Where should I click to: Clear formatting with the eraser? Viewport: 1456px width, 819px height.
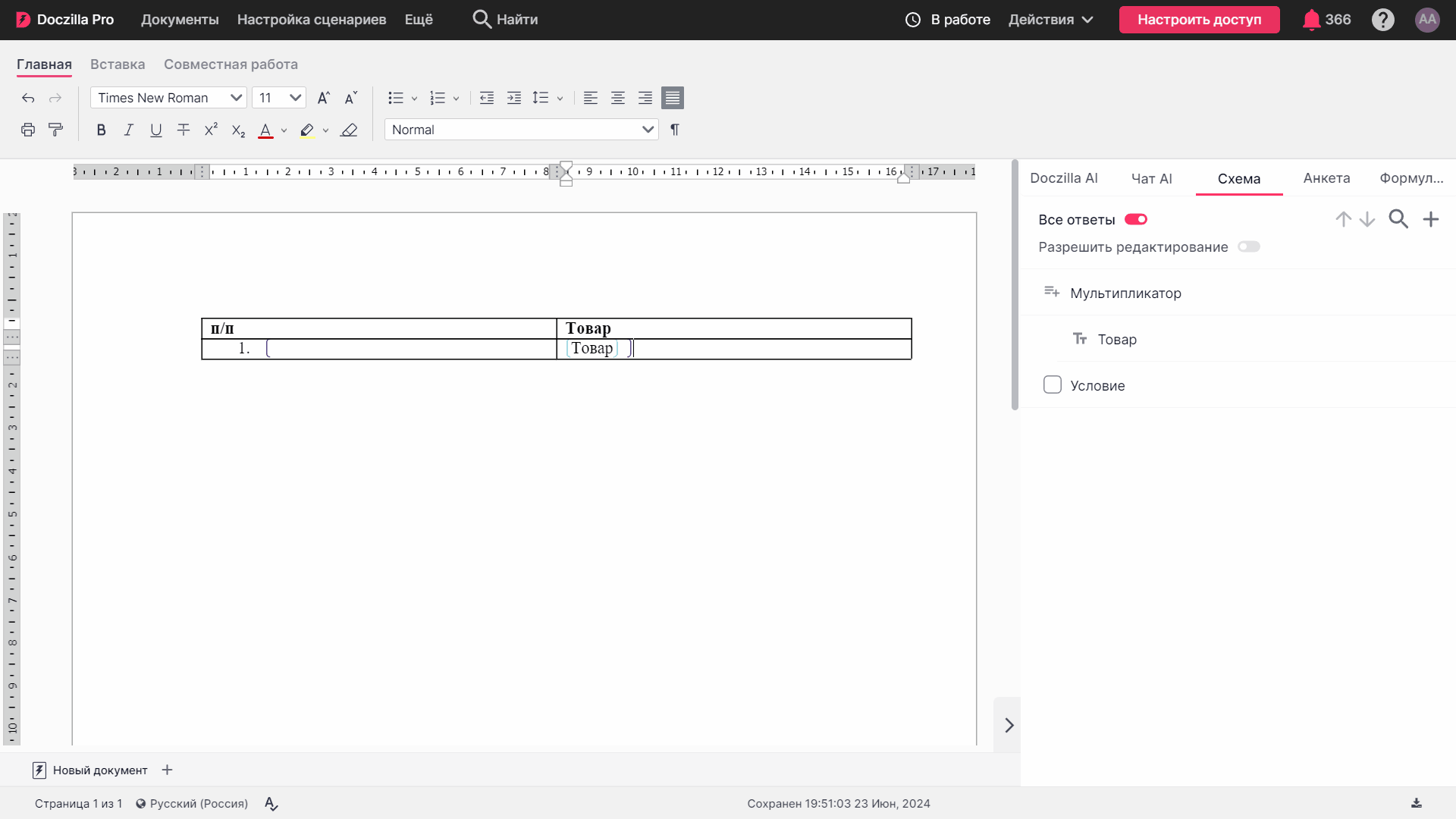pos(349,130)
